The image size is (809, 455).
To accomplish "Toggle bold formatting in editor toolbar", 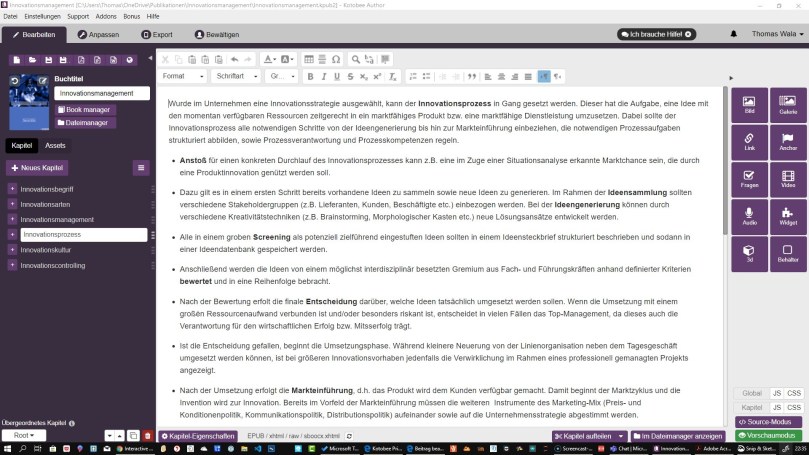I will point(310,76).
